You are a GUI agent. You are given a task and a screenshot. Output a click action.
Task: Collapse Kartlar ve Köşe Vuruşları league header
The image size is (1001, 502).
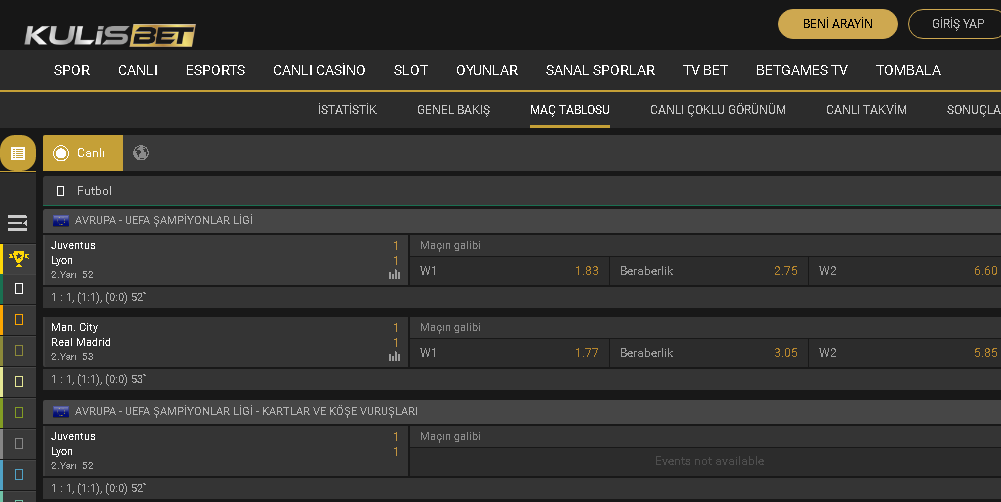click(522, 411)
